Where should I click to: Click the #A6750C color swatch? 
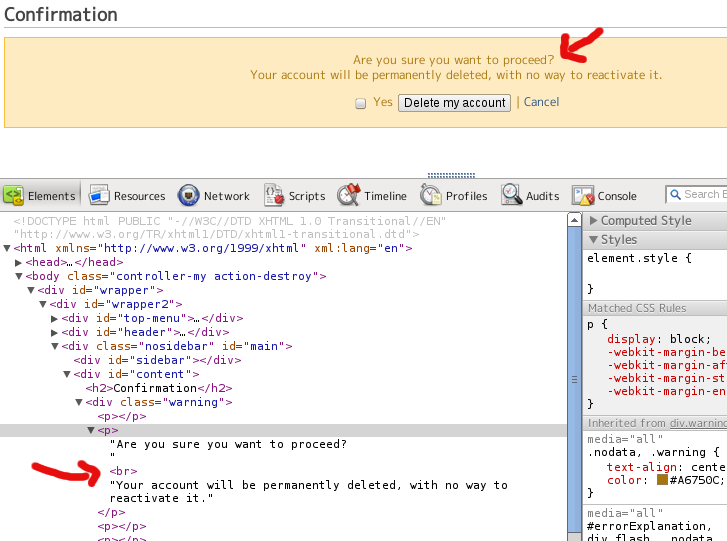(x=662, y=479)
